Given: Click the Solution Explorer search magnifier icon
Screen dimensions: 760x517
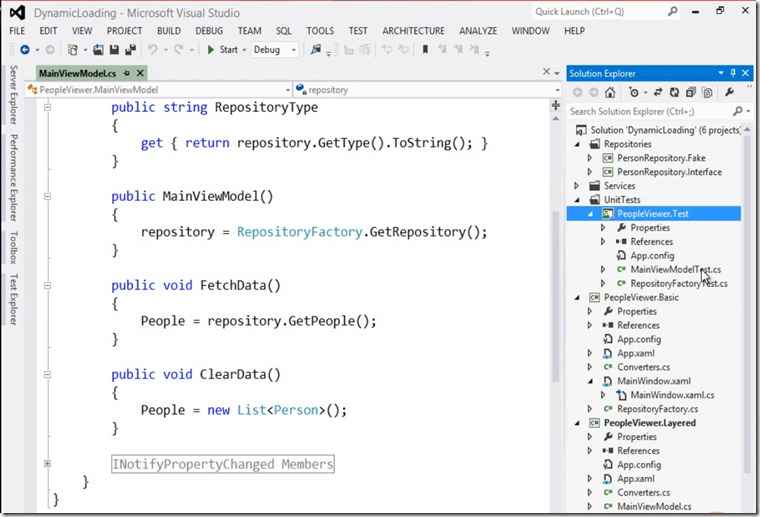Looking at the screenshot, I should 738,111.
